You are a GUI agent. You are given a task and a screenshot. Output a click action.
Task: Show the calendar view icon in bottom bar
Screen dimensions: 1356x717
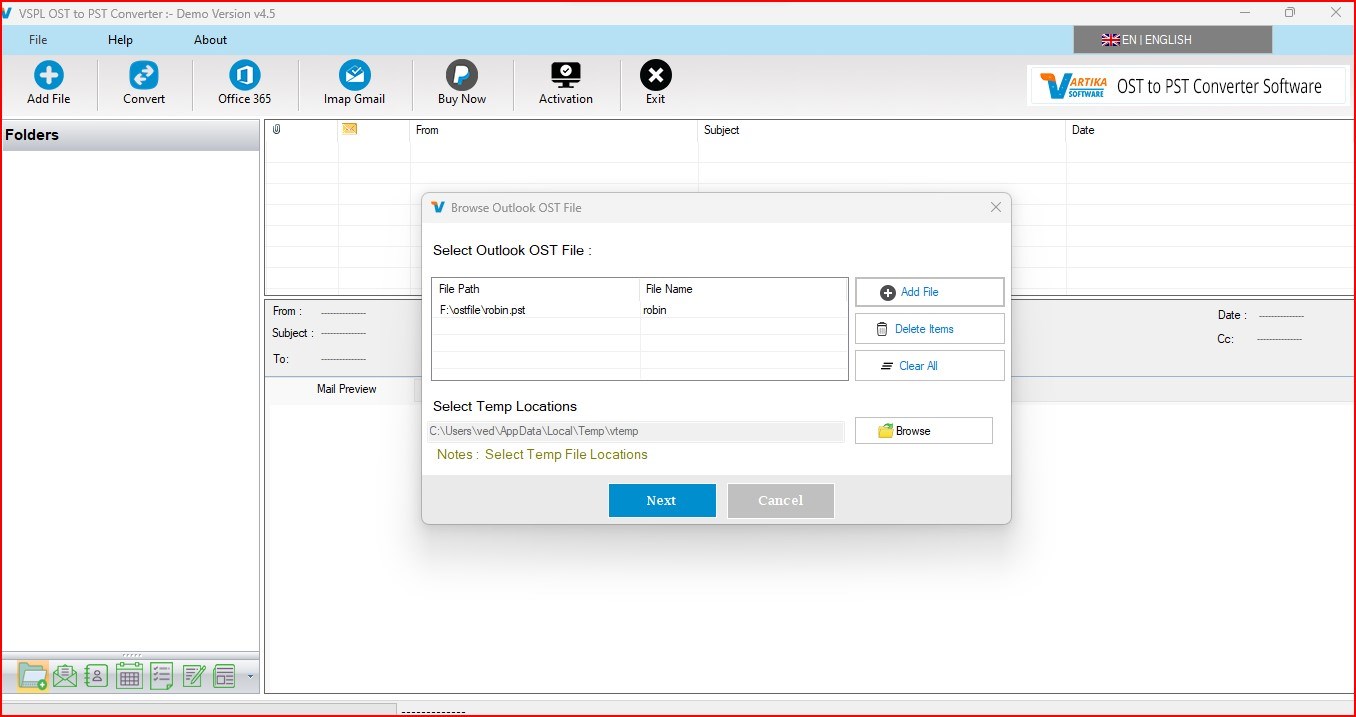point(129,676)
